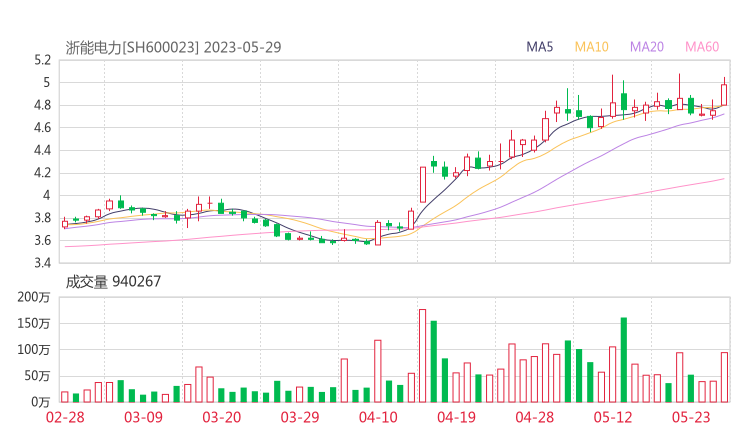Click the 0万 volume axis label
Screen dimensions: 740x440
(41, 402)
